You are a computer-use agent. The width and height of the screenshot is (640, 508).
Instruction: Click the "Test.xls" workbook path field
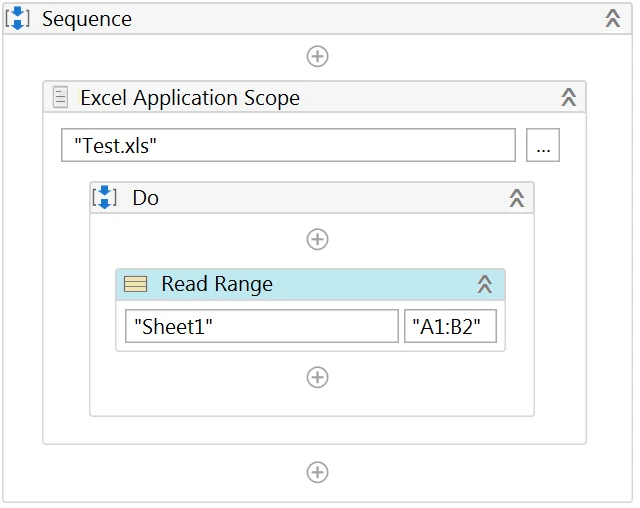pos(288,145)
